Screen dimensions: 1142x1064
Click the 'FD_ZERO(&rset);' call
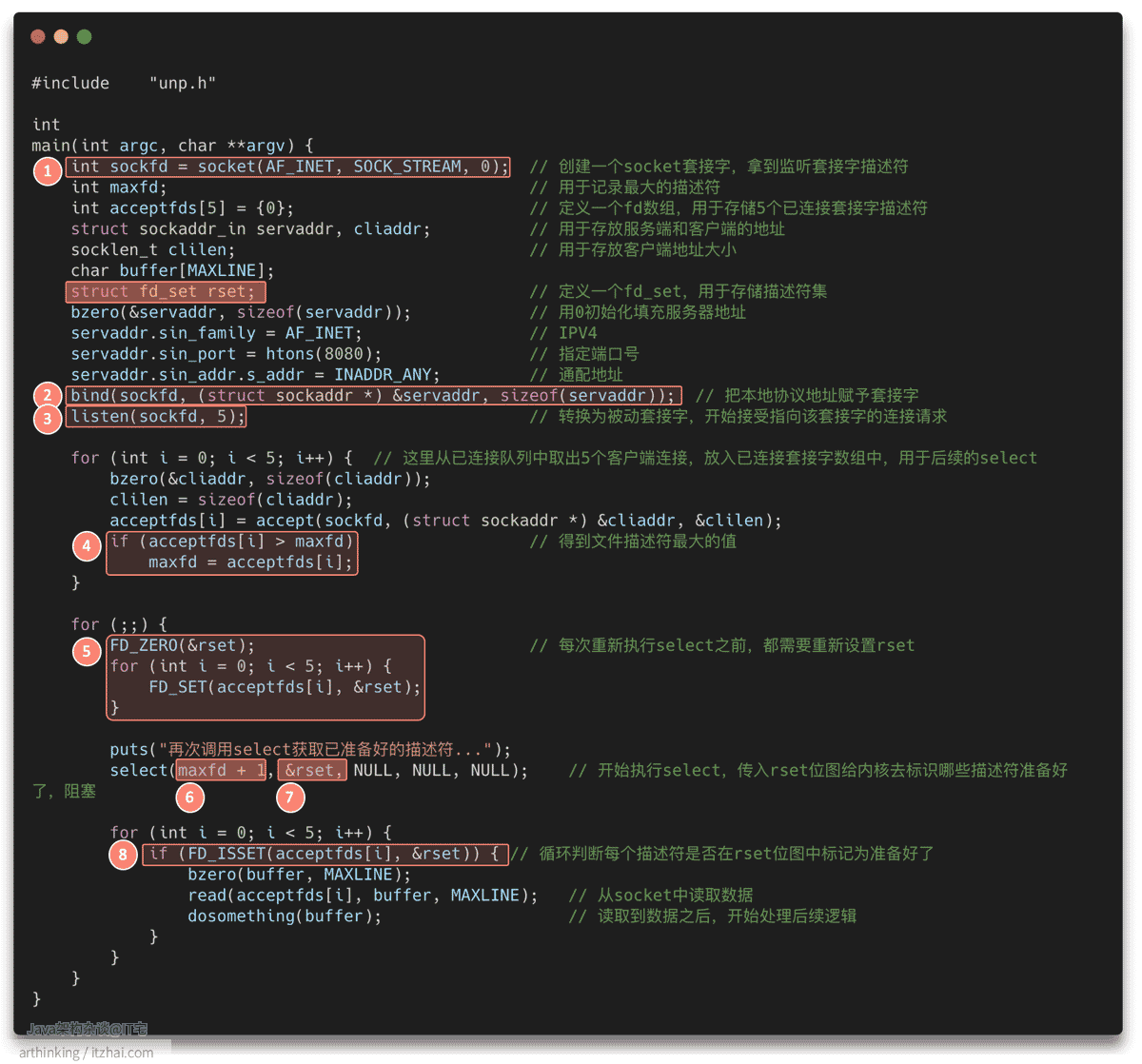coord(183,646)
